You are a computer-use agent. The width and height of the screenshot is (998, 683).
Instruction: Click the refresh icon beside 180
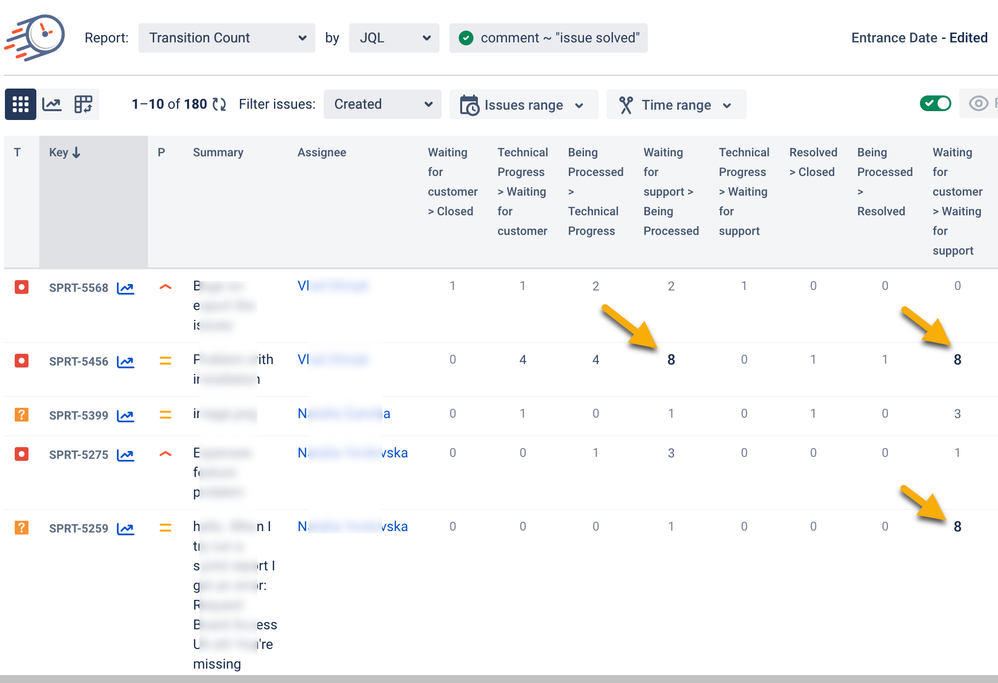coord(219,105)
